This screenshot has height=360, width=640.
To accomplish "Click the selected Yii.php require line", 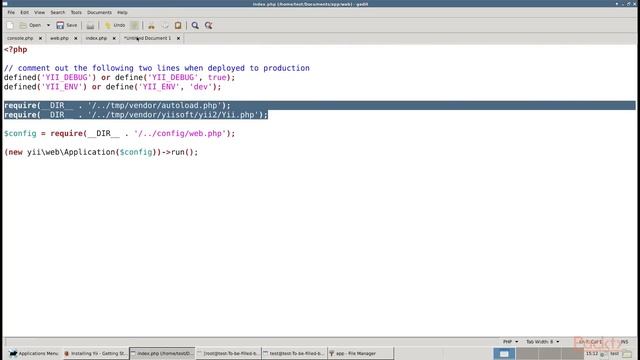I will pyautogui.click(x=136, y=115).
